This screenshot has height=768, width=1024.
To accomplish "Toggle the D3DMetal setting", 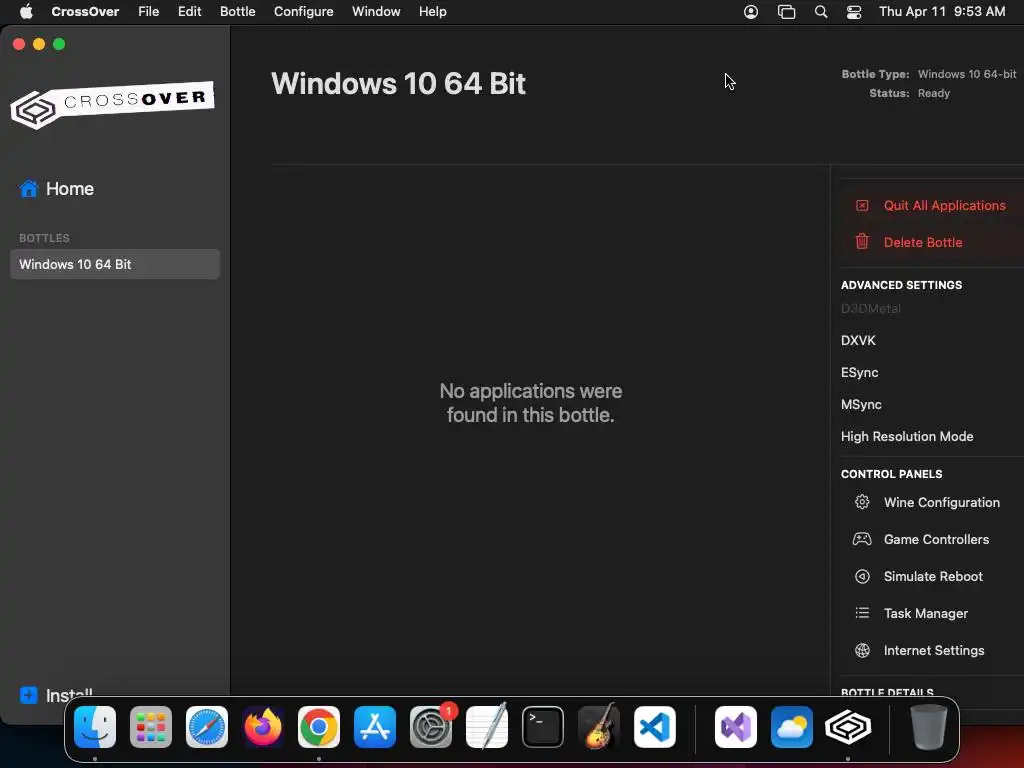I will point(871,308).
